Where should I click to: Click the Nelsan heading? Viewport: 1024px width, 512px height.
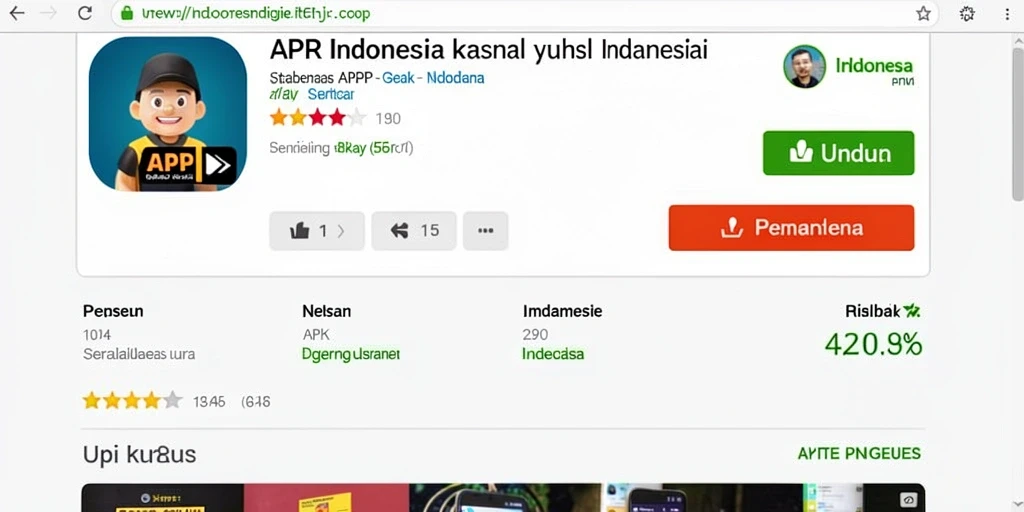(327, 311)
